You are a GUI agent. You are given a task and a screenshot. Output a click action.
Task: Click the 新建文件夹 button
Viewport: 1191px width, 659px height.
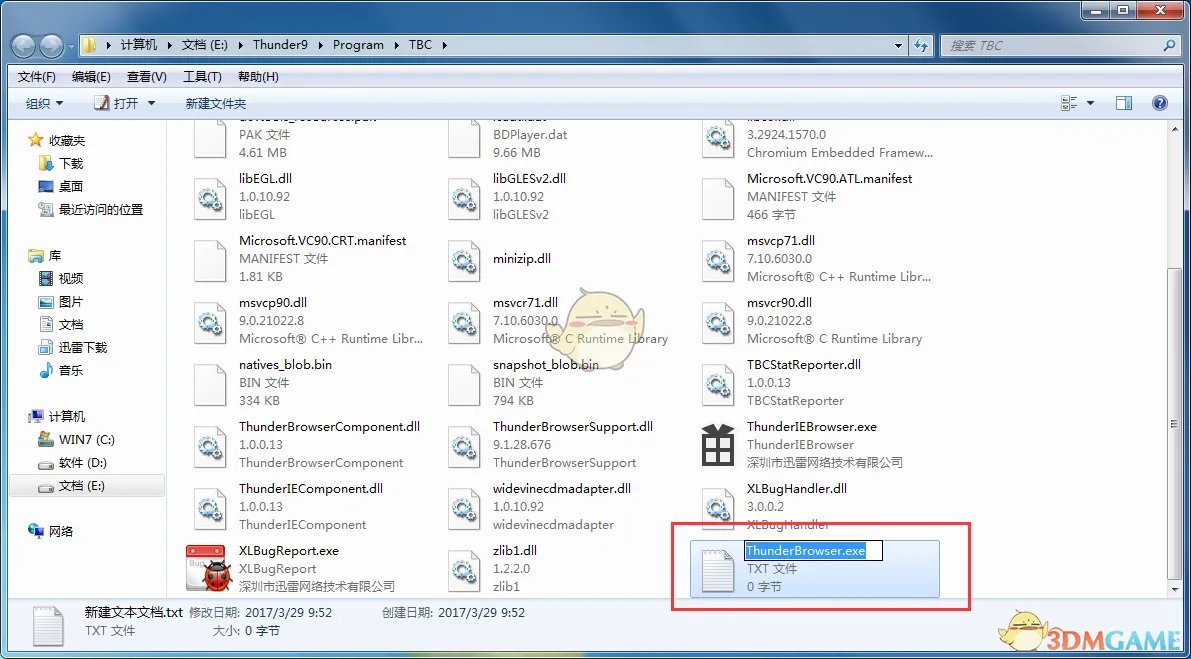[x=215, y=103]
